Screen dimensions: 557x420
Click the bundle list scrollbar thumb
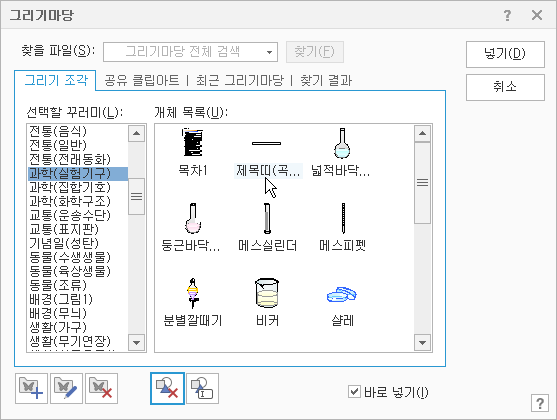136,196
